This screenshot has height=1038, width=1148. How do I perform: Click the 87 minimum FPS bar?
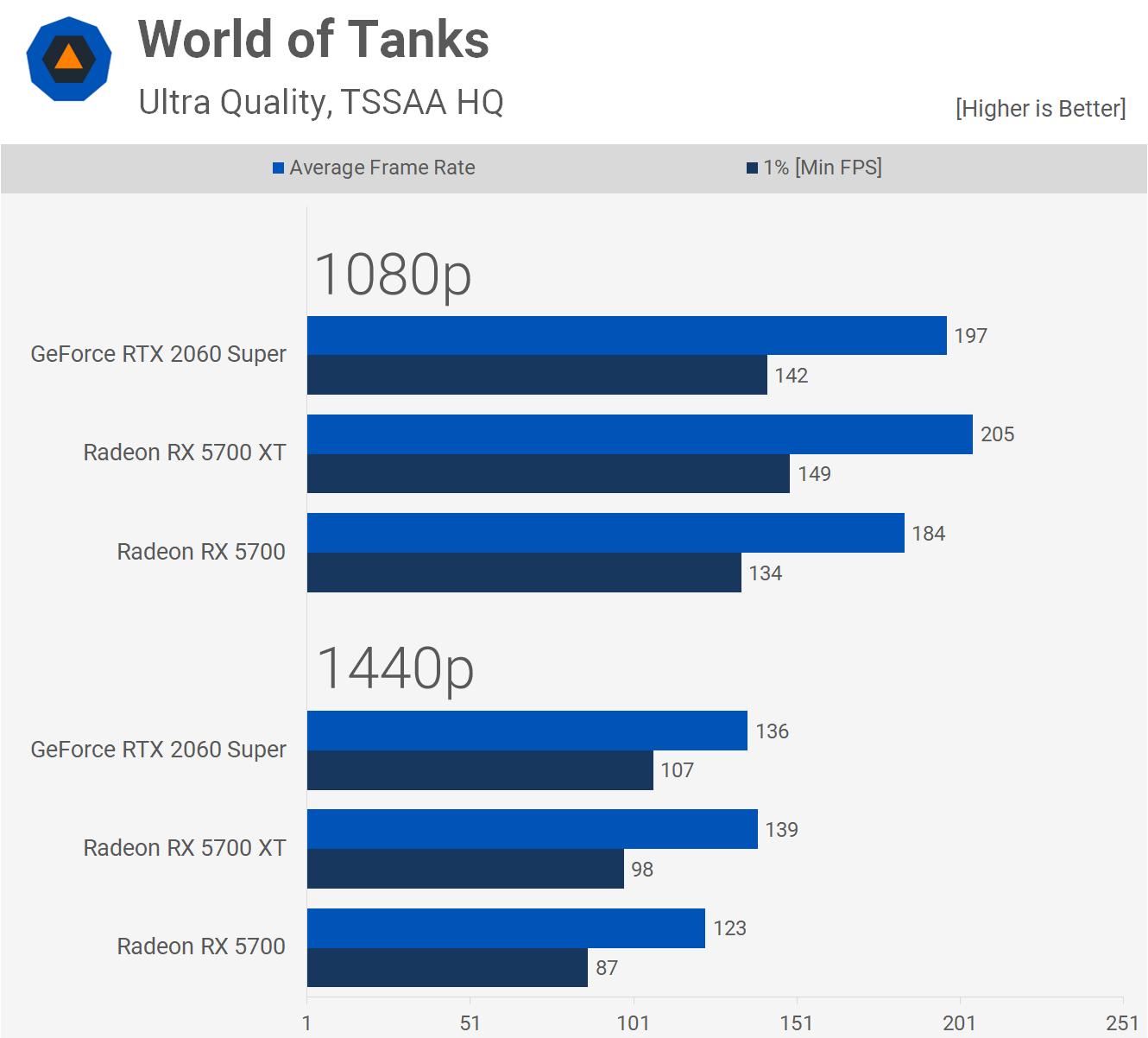click(x=447, y=967)
